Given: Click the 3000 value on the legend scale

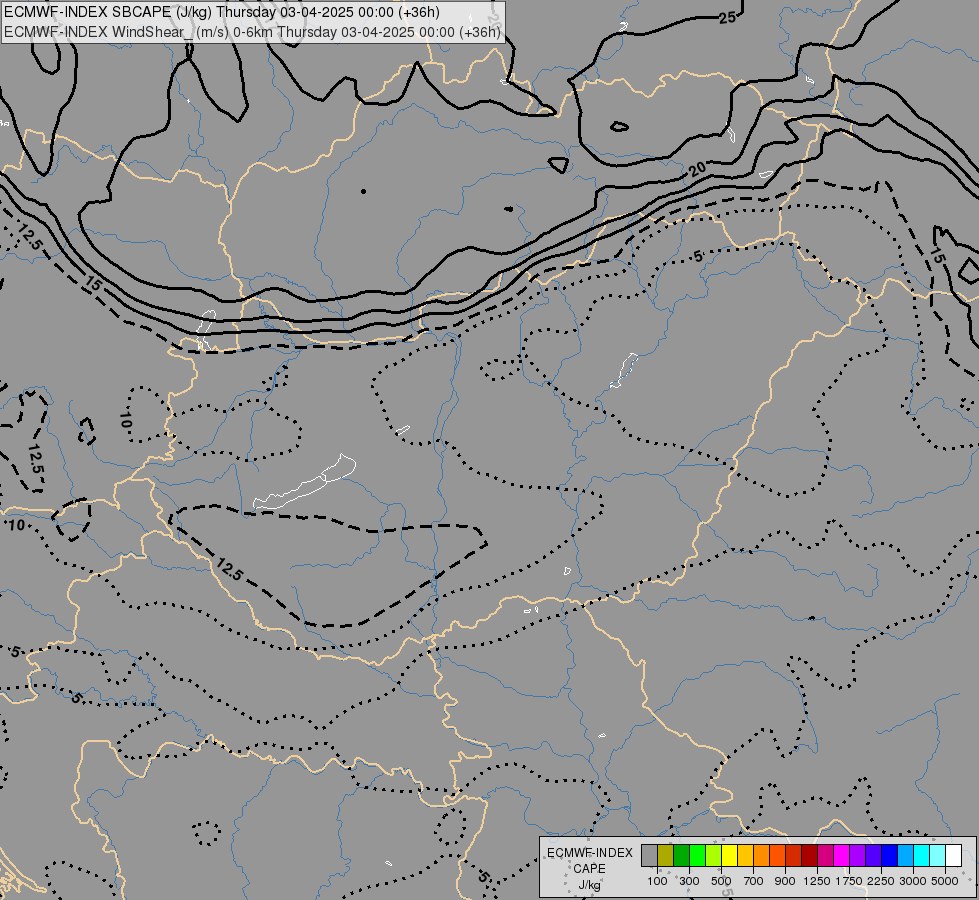Looking at the screenshot, I should [x=913, y=881].
